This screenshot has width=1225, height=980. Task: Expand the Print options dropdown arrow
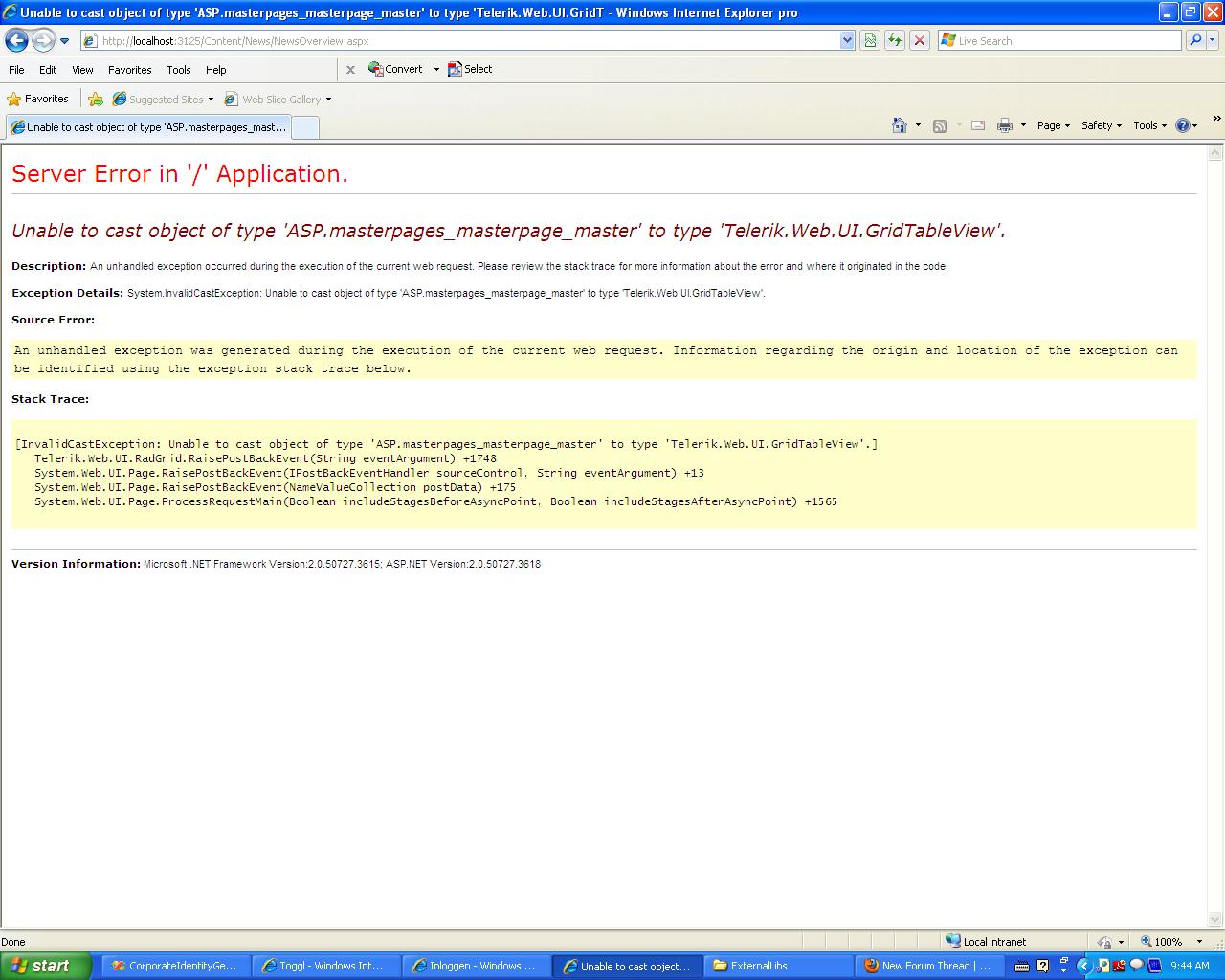click(x=1023, y=125)
